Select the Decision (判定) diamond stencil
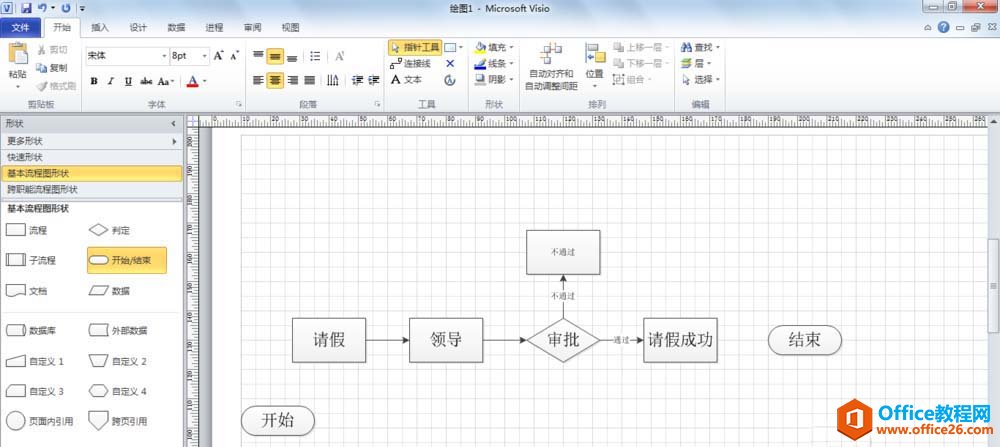1000x447 pixels. (109, 230)
